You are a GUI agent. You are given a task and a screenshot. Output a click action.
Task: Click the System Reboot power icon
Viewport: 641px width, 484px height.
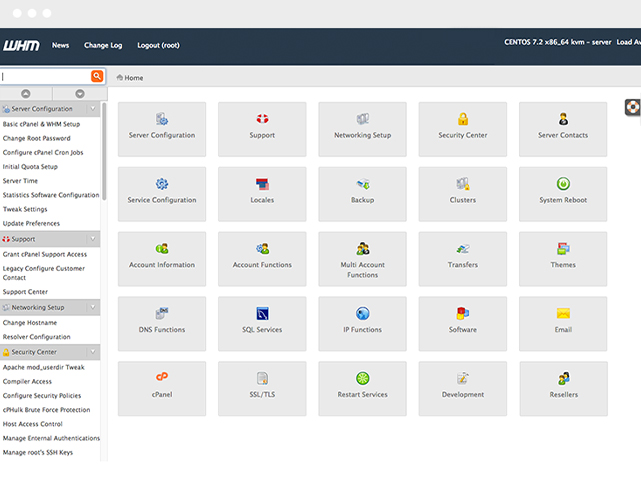point(563,184)
